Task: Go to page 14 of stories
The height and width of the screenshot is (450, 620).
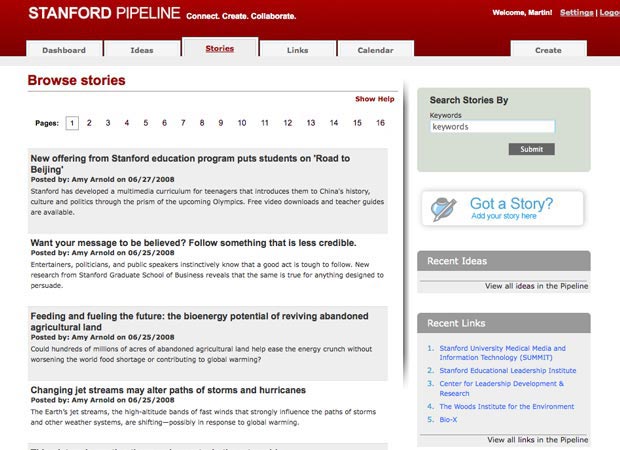Action: click(334, 123)
